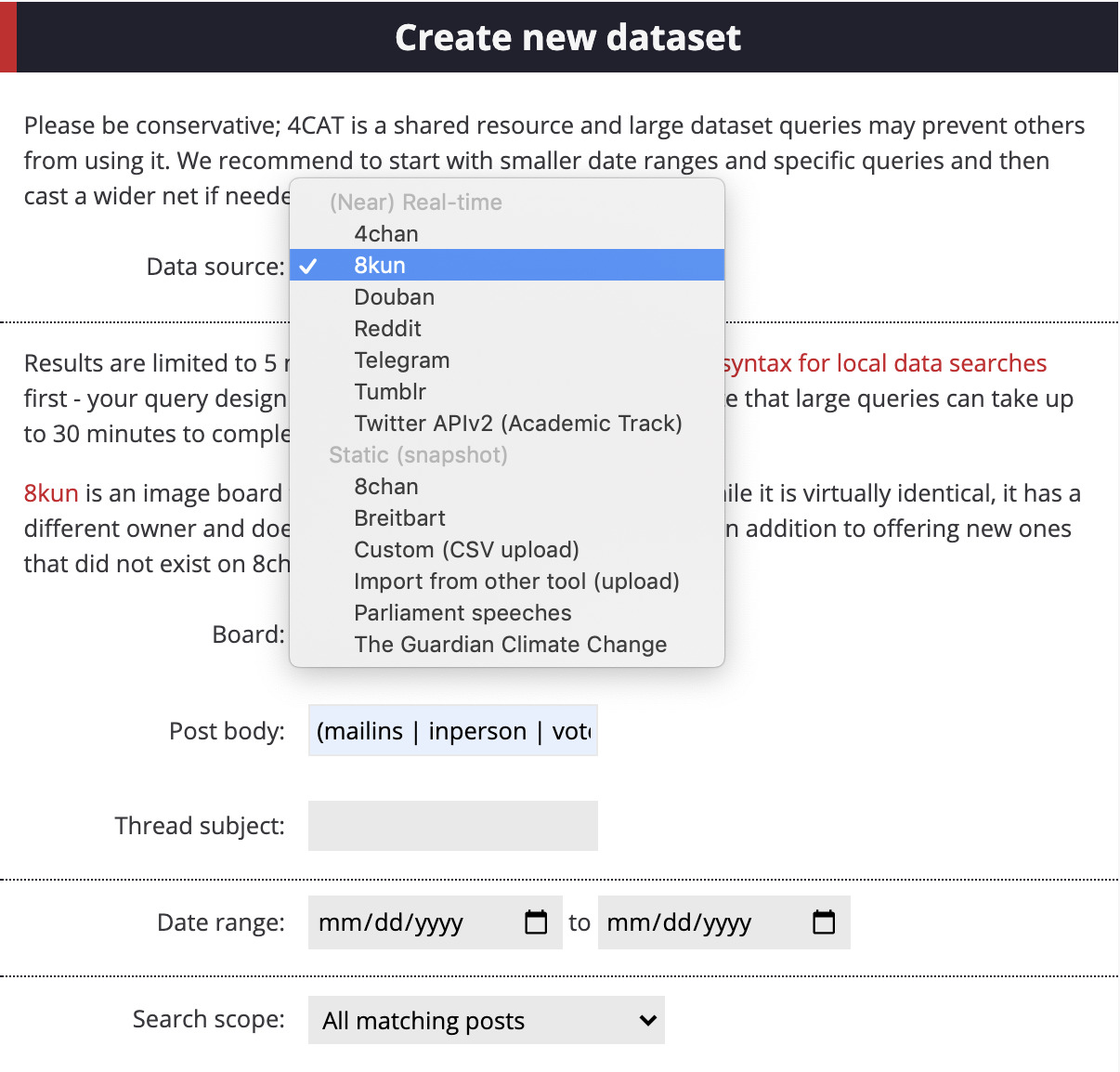This screenshot has height=1072, width=1120.
Task: Select 4chan from the data source list
Action: click(507, 234)
